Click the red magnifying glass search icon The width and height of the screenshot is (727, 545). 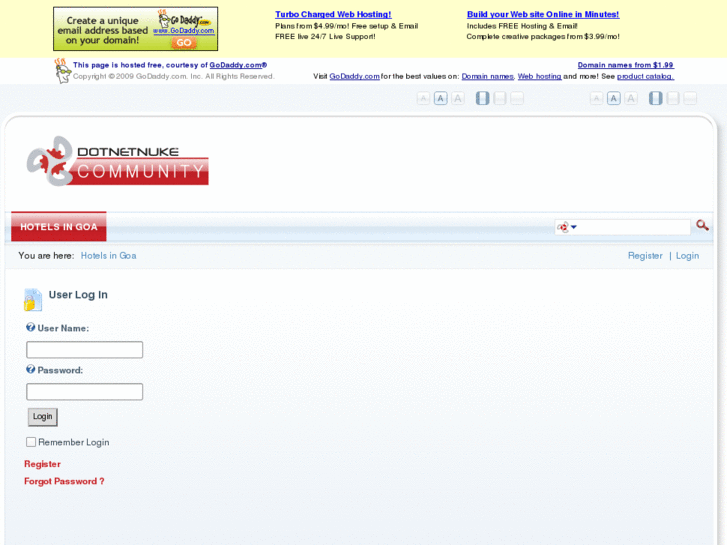click(702, 226)
